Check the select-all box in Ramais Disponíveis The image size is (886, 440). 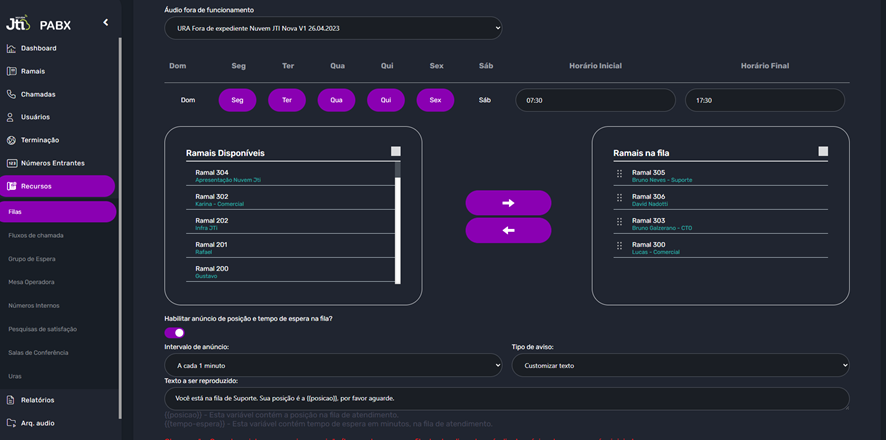coord(396,152)
